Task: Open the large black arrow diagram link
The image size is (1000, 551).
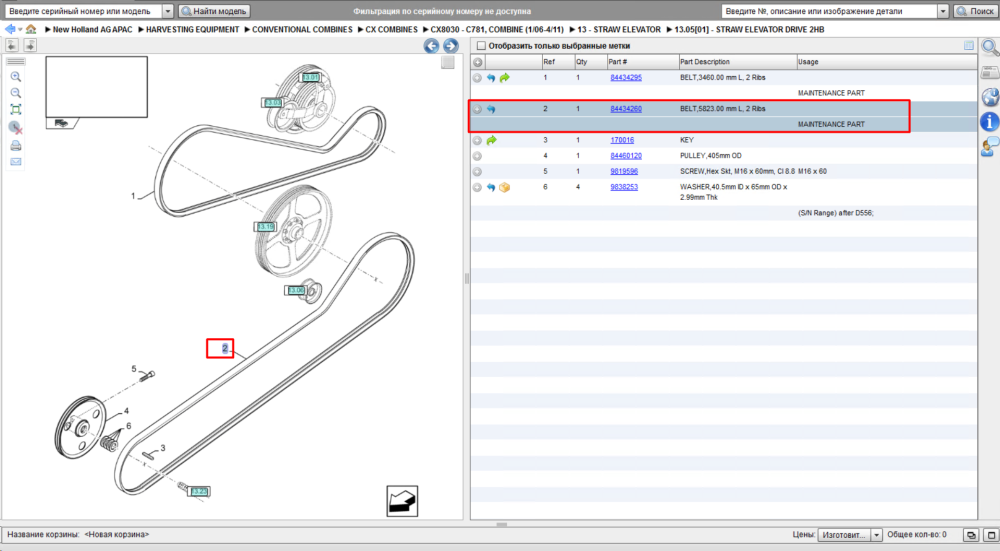Action: click(402, 501)
